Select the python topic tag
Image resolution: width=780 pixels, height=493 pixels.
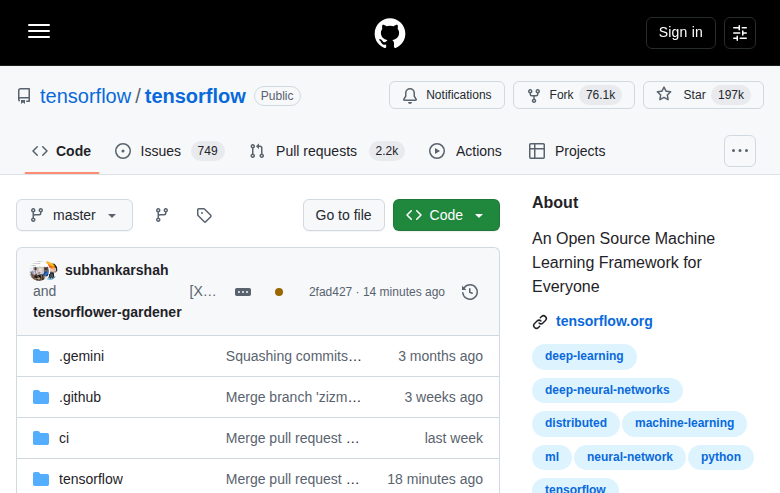click(721, 457)
